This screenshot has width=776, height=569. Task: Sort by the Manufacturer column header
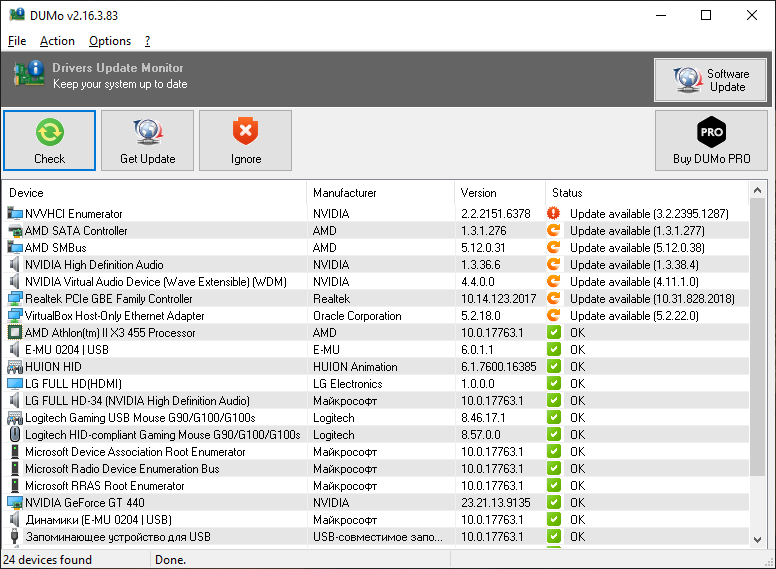tap(381, 193)
